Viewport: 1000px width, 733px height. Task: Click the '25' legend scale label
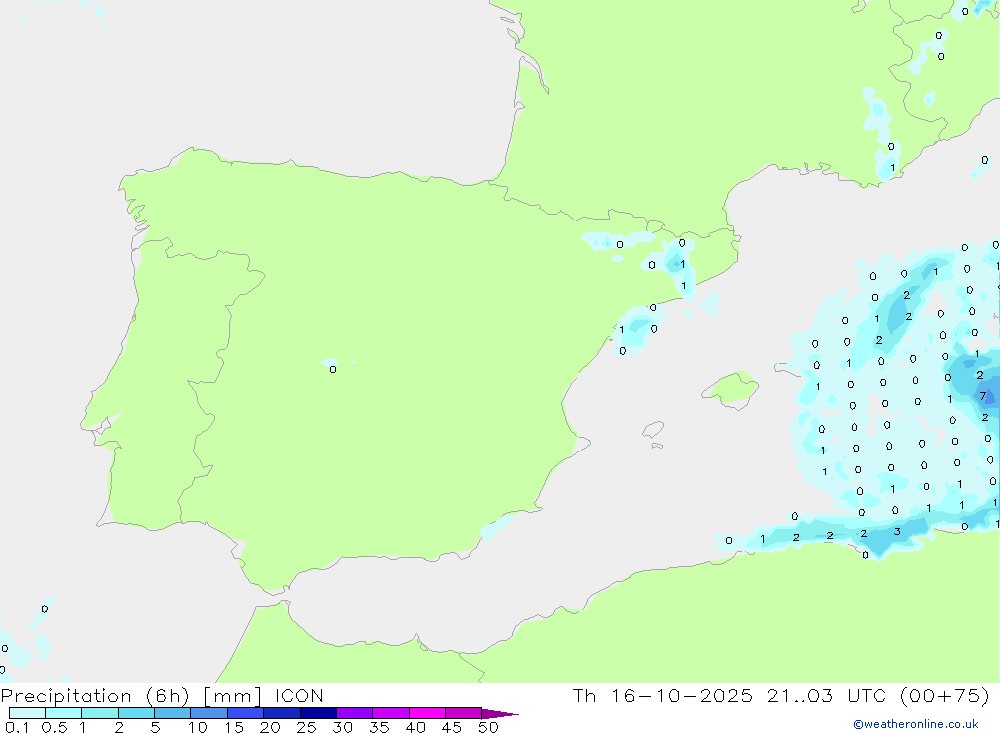coord(307,727)
